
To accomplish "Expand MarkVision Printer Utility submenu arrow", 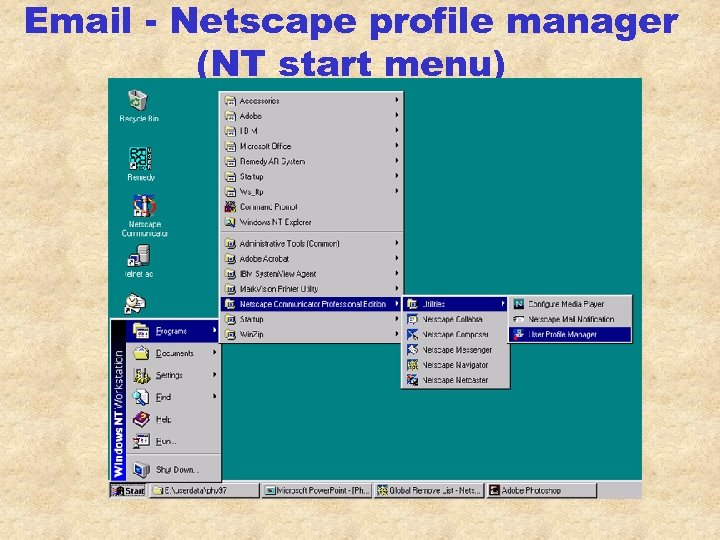I will [x=396, y=288].
